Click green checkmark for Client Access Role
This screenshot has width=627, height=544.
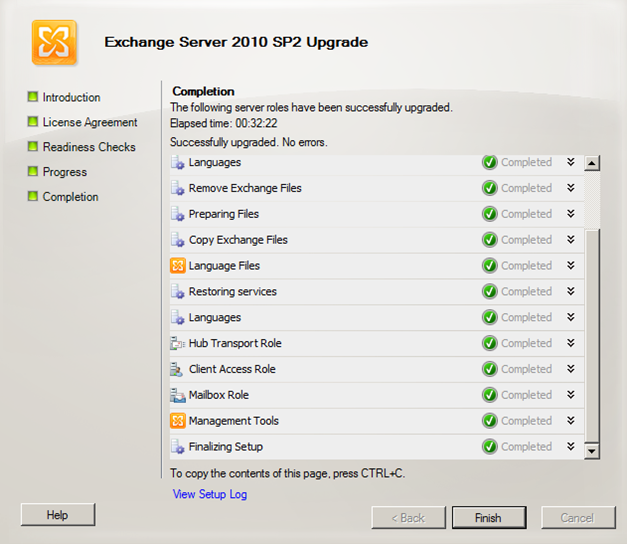tap(489, 369)
